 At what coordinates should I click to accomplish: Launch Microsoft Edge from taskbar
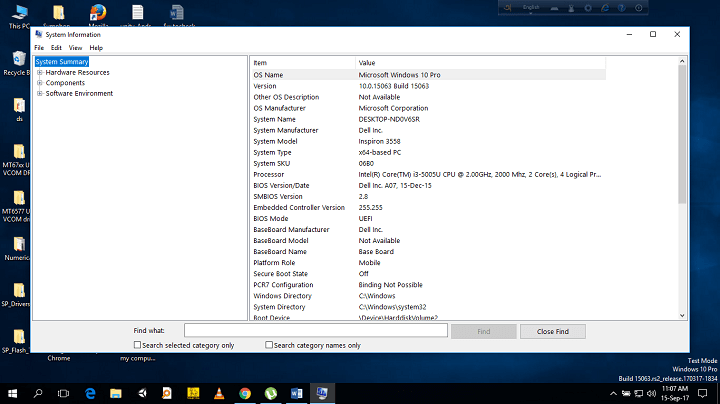(x=90, y=393)
